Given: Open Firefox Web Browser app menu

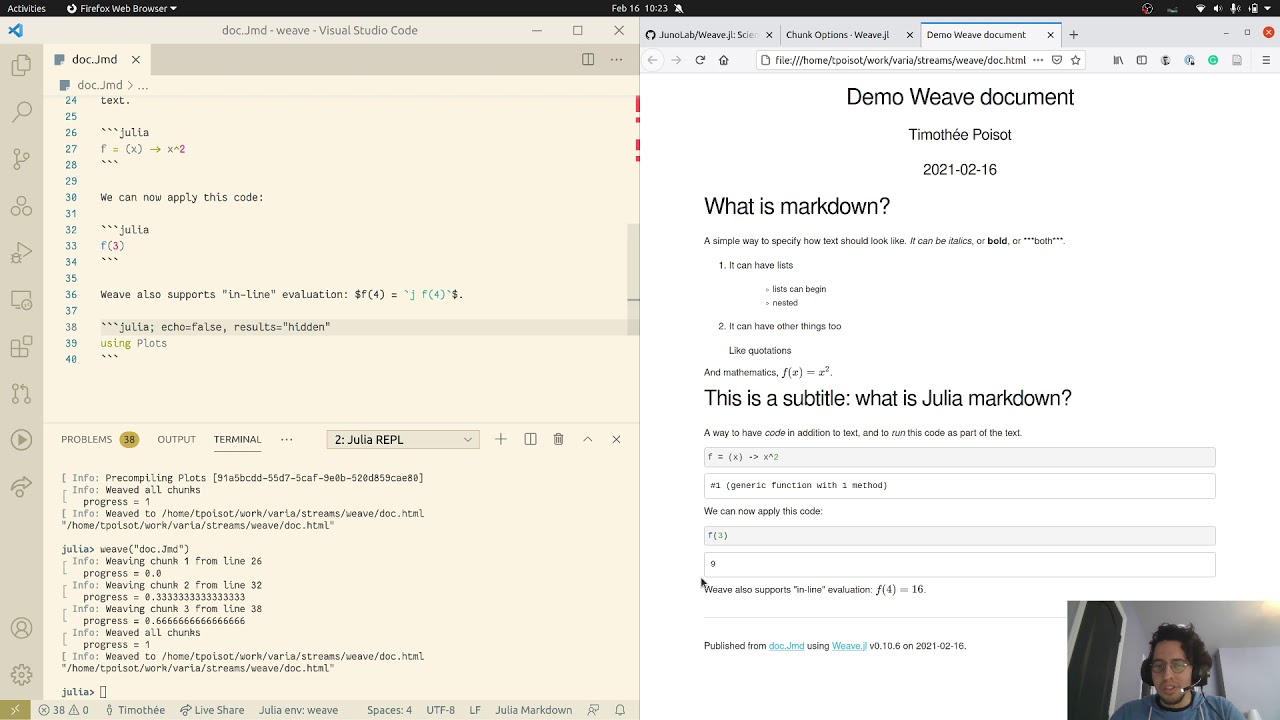Looking at the screenshot, I should [x=122, y=8].
